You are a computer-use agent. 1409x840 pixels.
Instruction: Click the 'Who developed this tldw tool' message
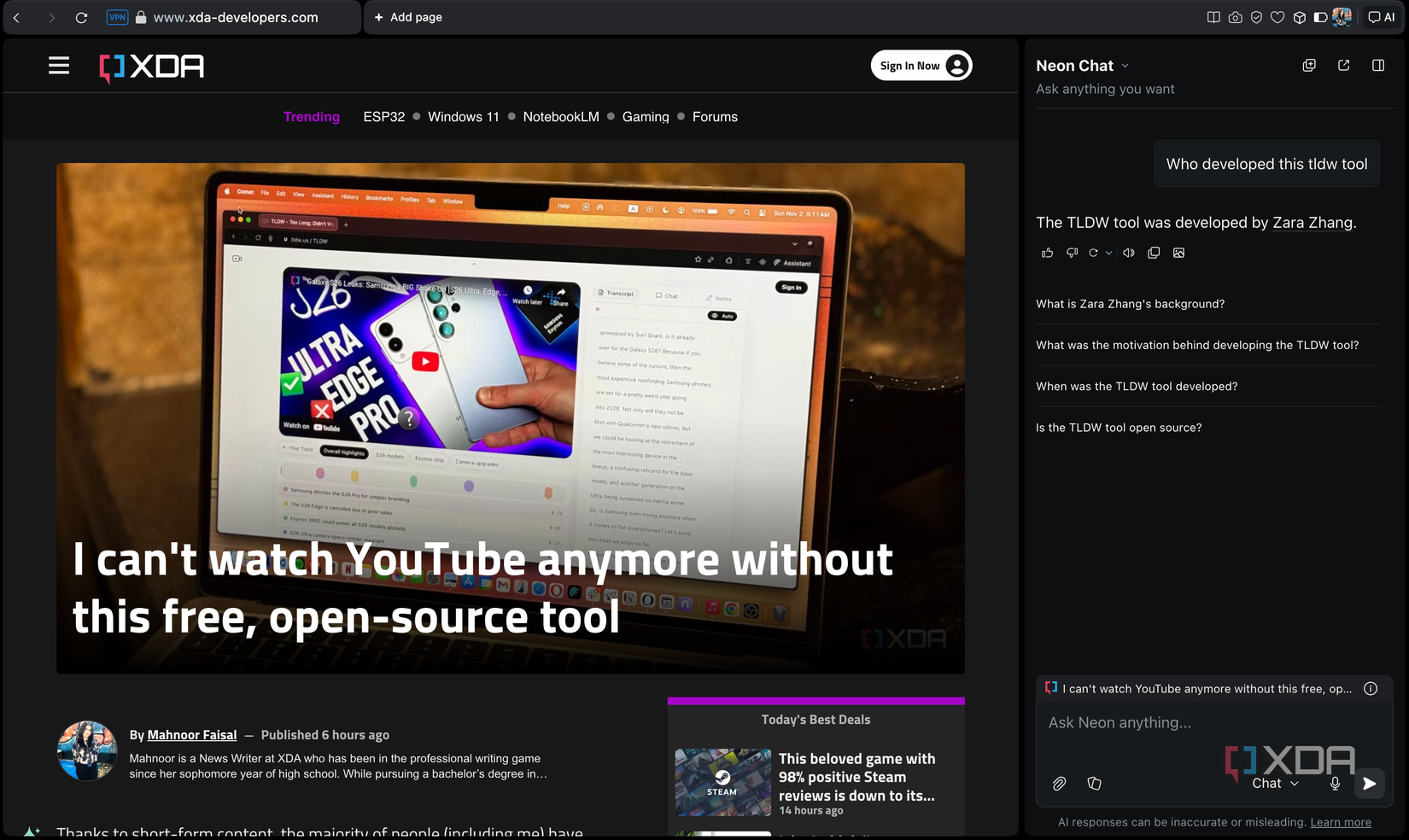[1266, 164]
